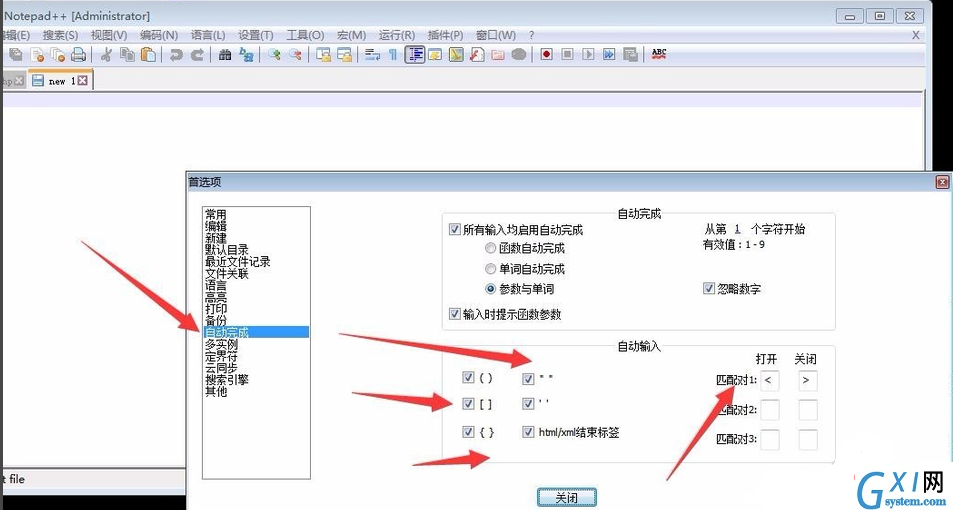Open the 视图(V) menu
This screenshot has height=510, width=953.
coord(109,35)
